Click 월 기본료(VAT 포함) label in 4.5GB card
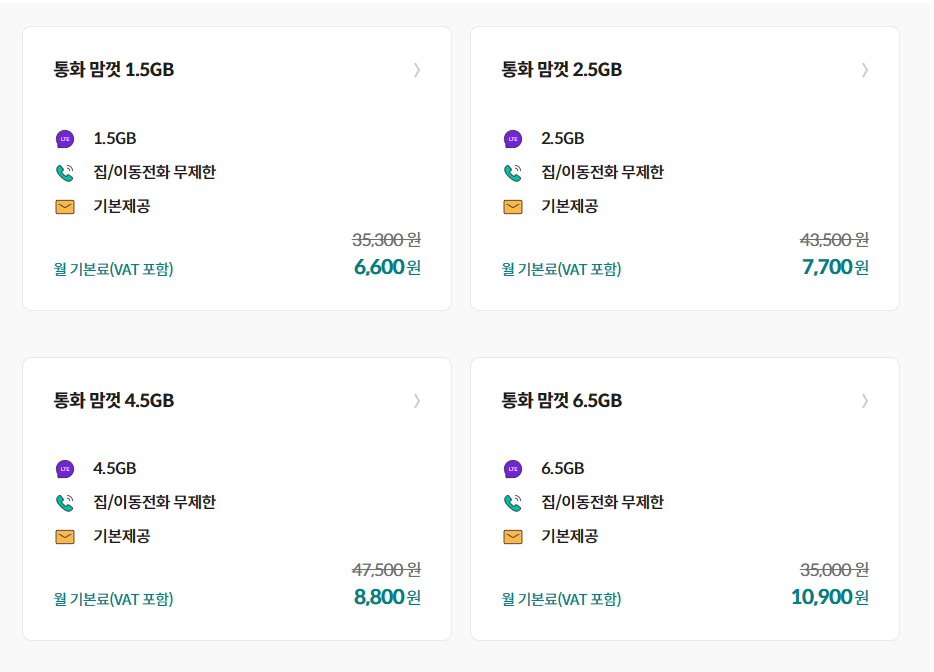Screen dimensions: 934x672 click(x=113, y=599)
